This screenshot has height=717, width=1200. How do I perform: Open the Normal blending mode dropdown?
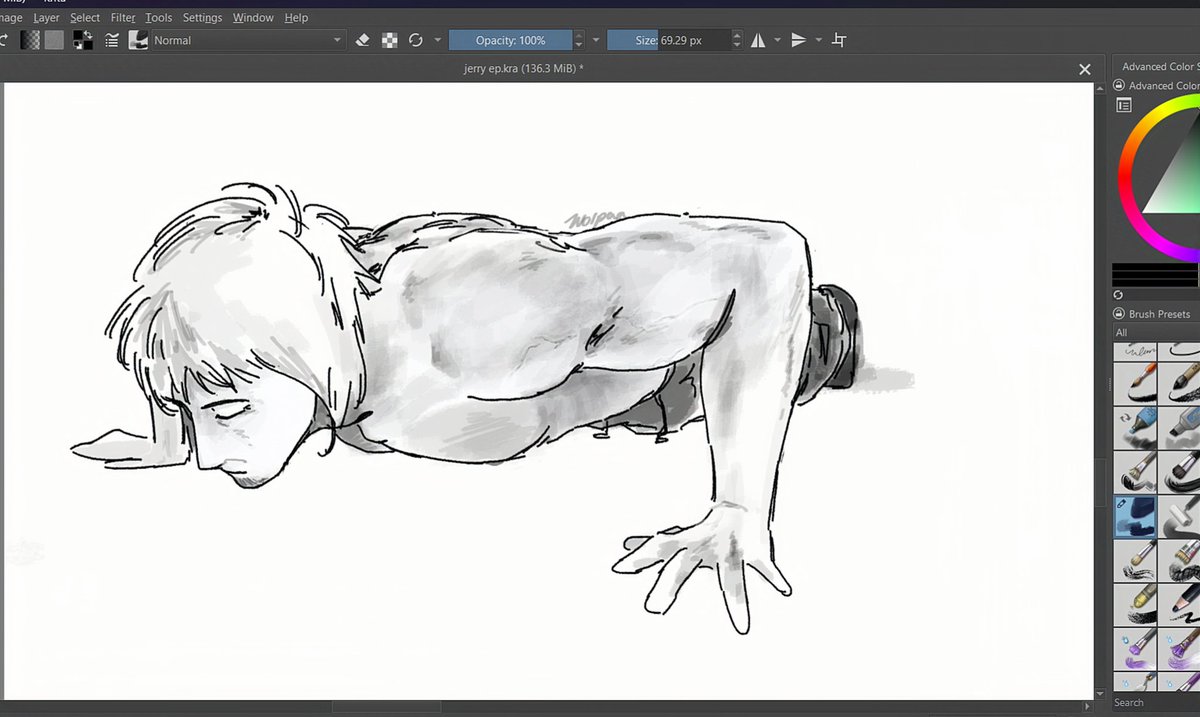[x=248, y=40]
